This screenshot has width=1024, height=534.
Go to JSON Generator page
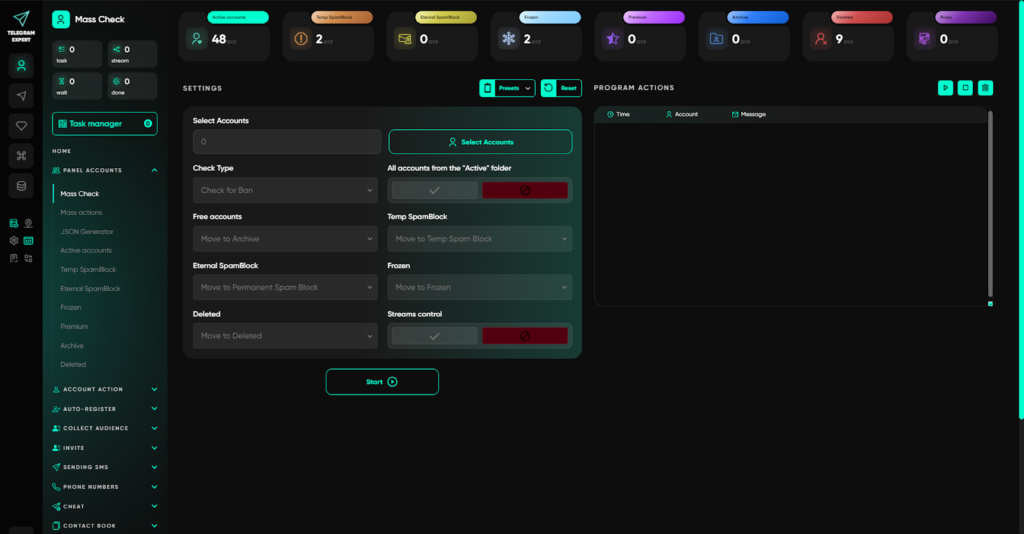click(87, 232)
